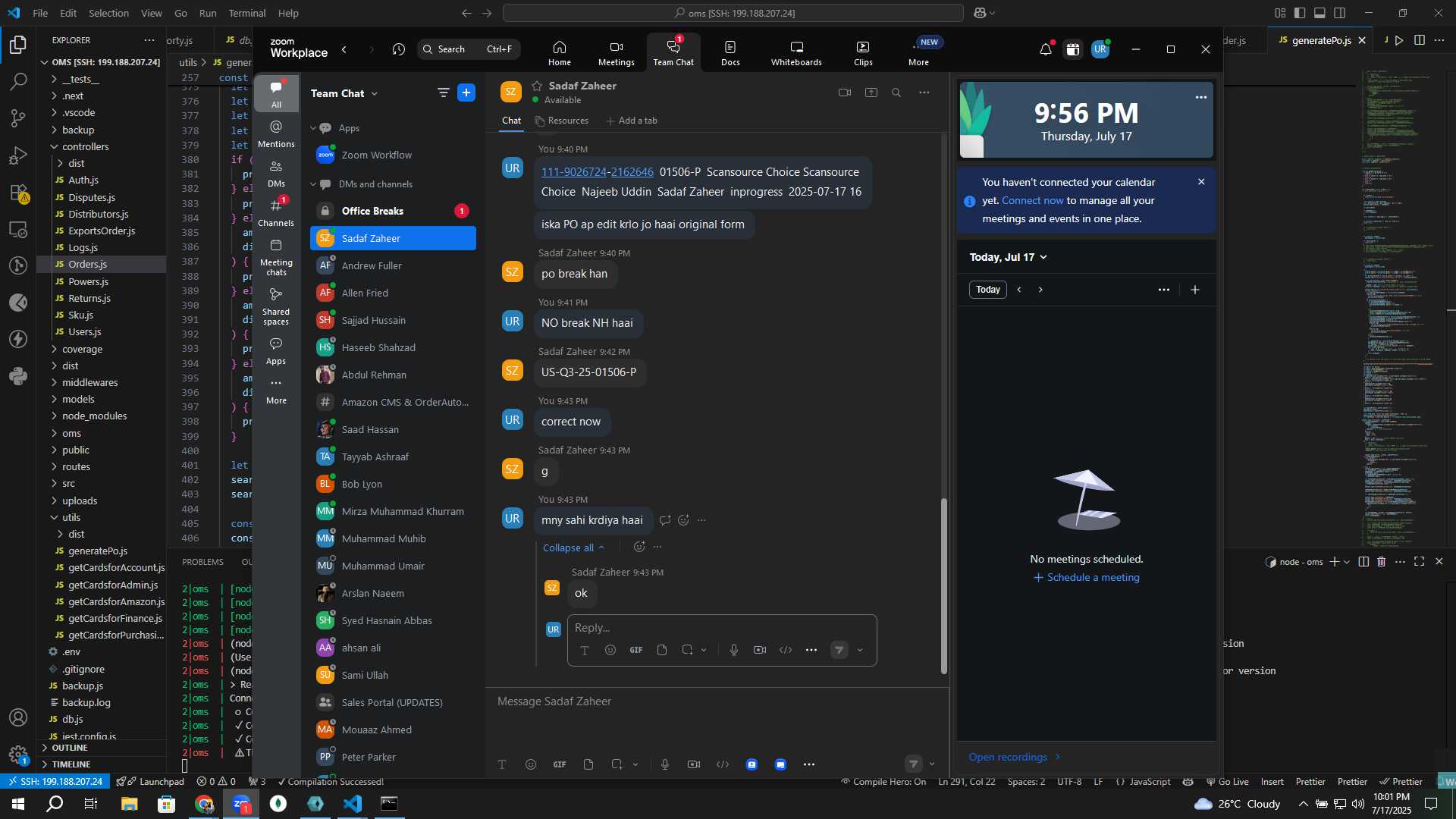Open Mentions in Zoom sidebar
1456x819 pixels.
[276, 133]
